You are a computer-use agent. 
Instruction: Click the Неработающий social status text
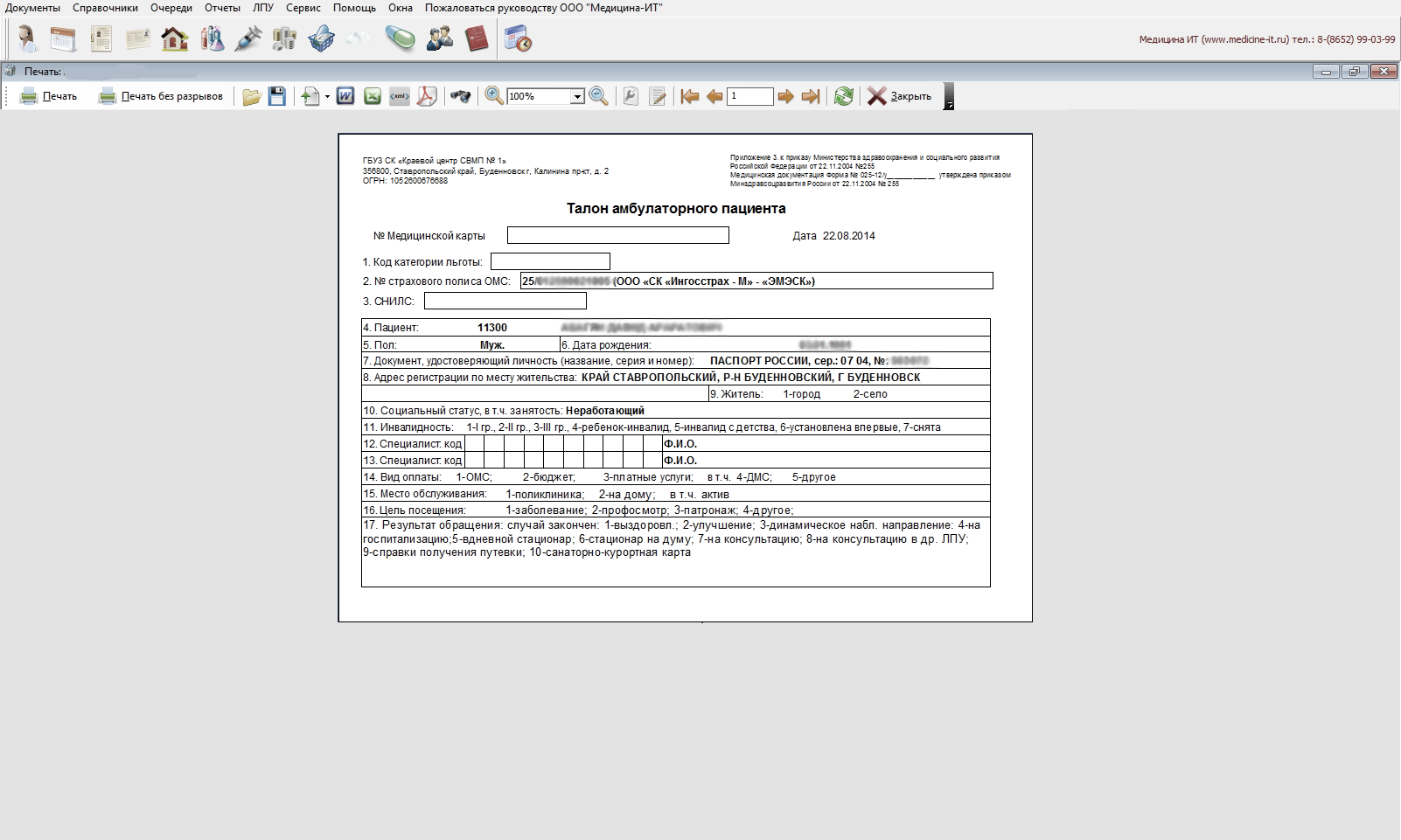[x=605, y=411]
